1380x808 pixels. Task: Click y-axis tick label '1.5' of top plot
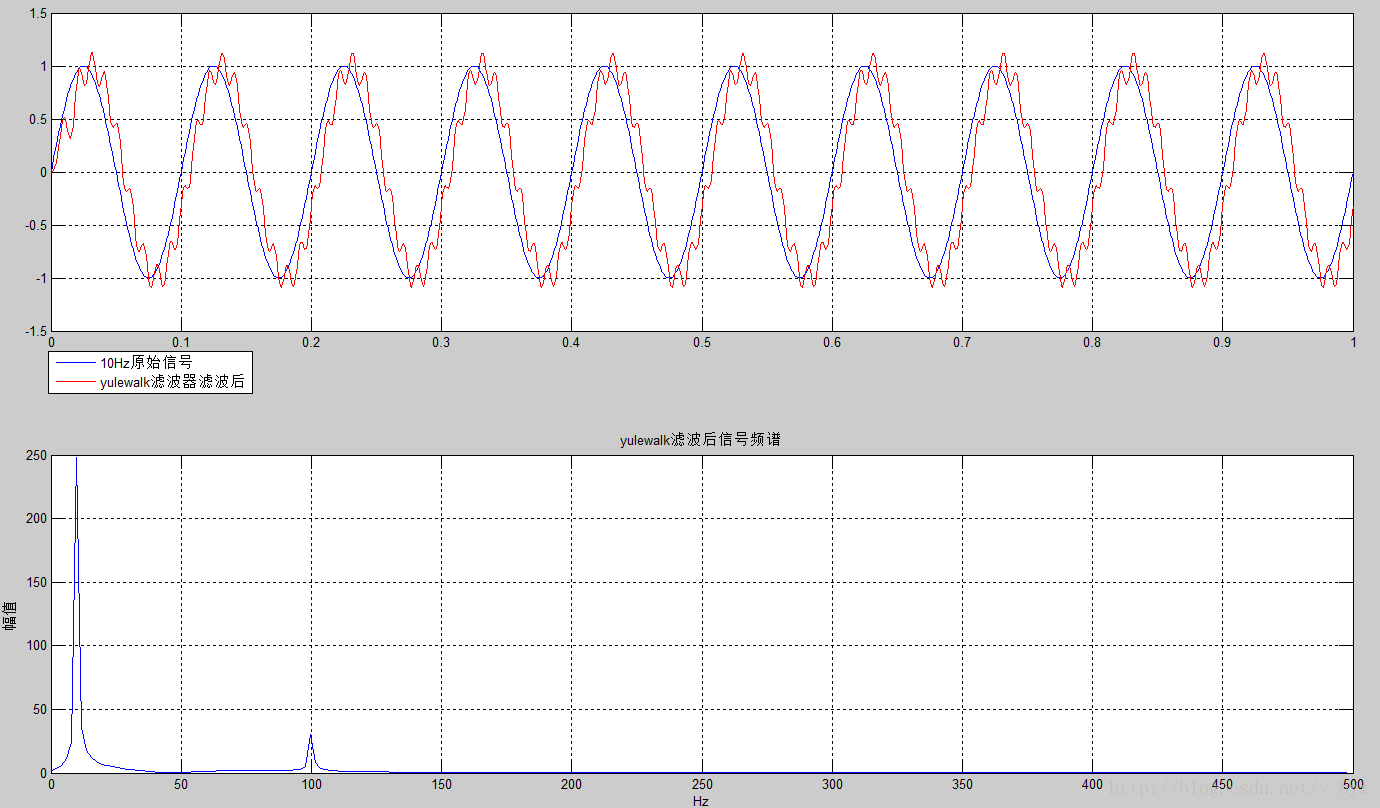[37, 14]
